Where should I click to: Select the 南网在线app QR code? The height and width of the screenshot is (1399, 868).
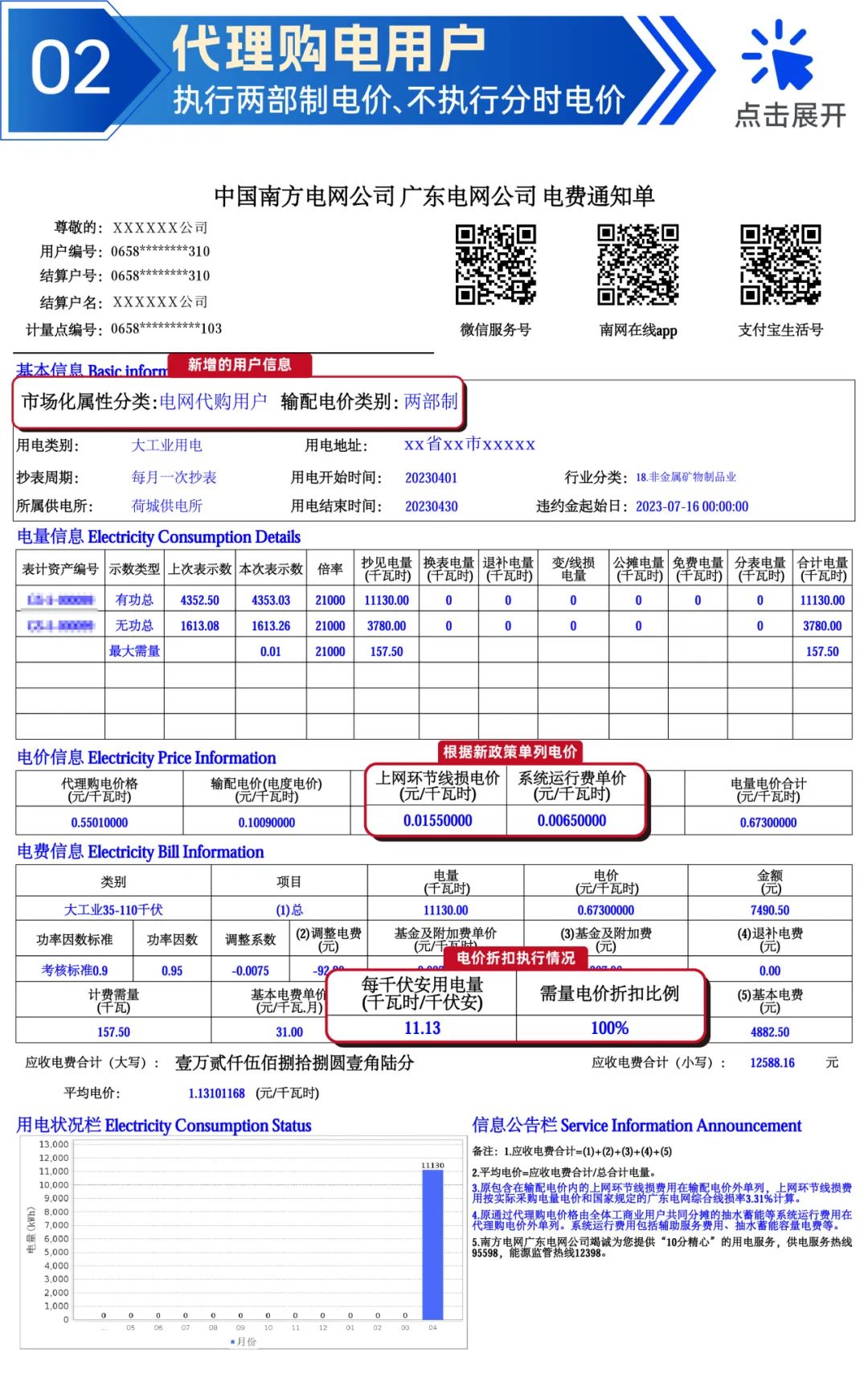point(638,265)
